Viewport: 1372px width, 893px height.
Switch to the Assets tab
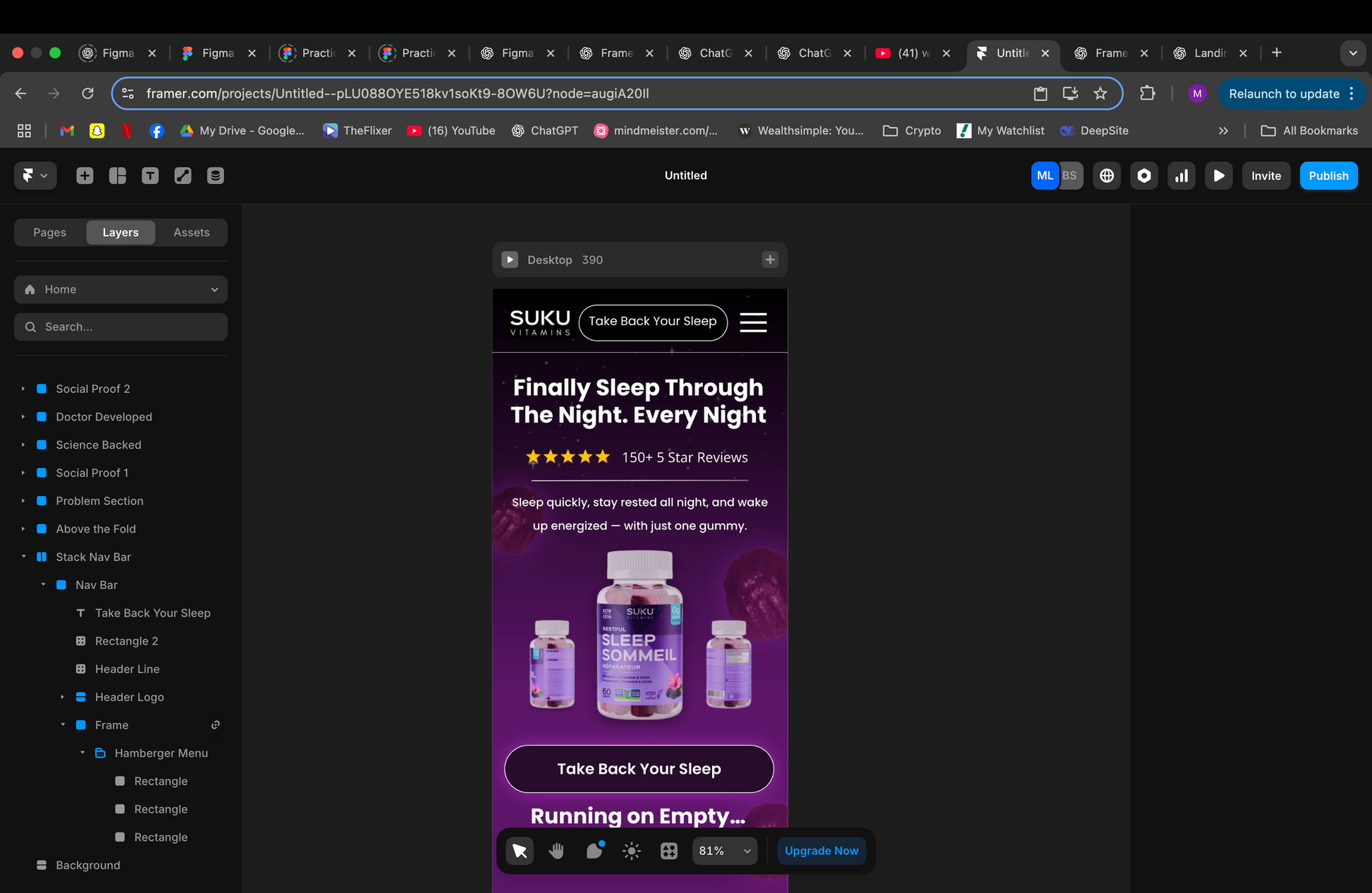click(x=191, y=232)
